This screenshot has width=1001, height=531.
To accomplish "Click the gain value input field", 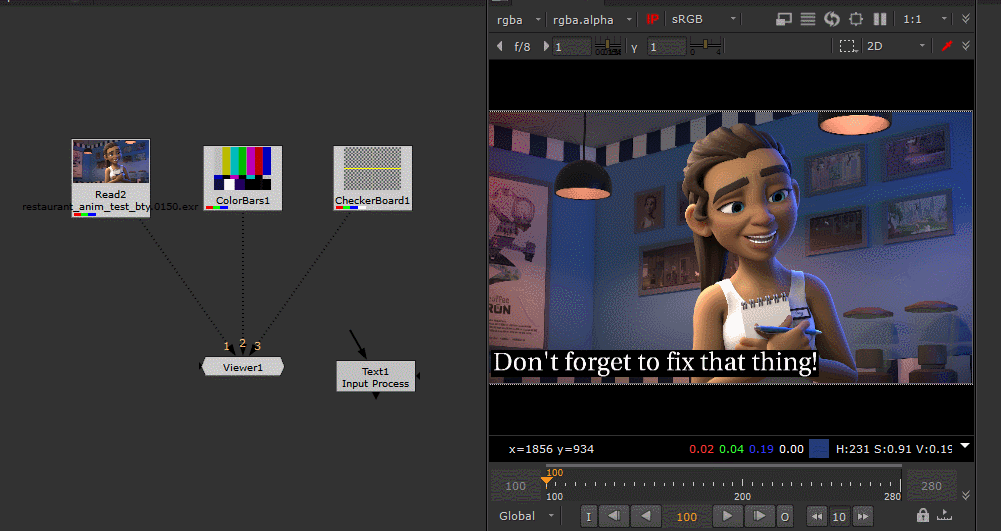I will pos(571,47).
